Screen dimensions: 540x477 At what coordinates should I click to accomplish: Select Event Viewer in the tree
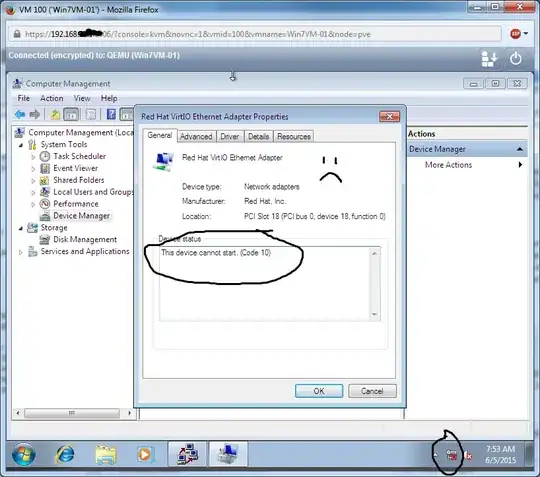(x=75, y=168)
